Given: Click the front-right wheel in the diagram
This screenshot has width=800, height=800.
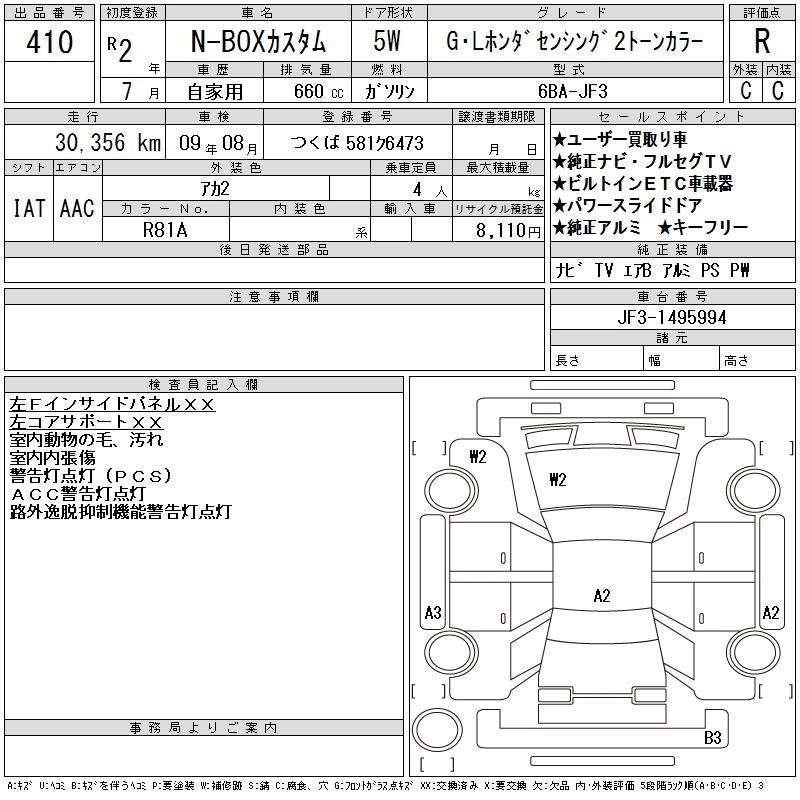Looking at the screenshot, I should 754,491.
